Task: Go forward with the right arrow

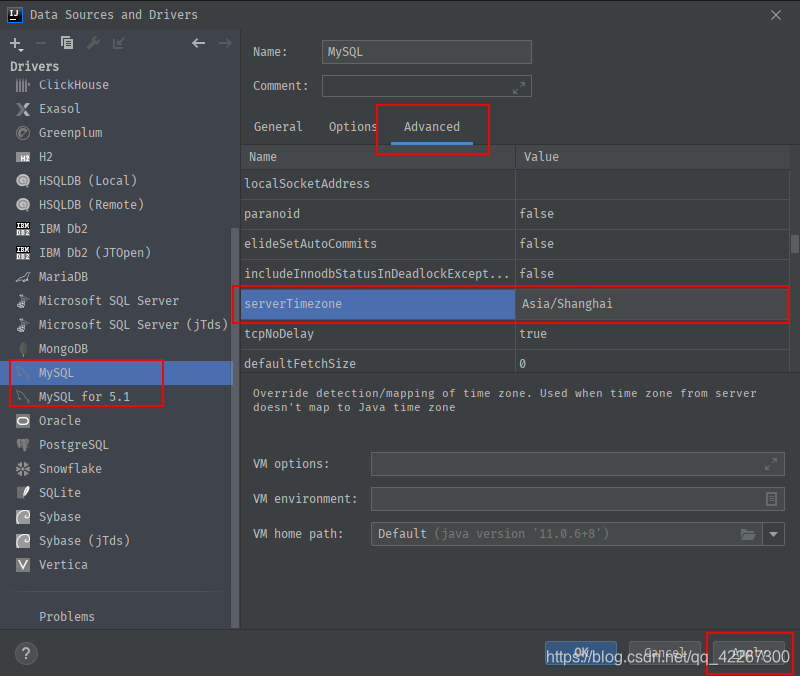Action: pyautogui.click(x=225, y=43)
